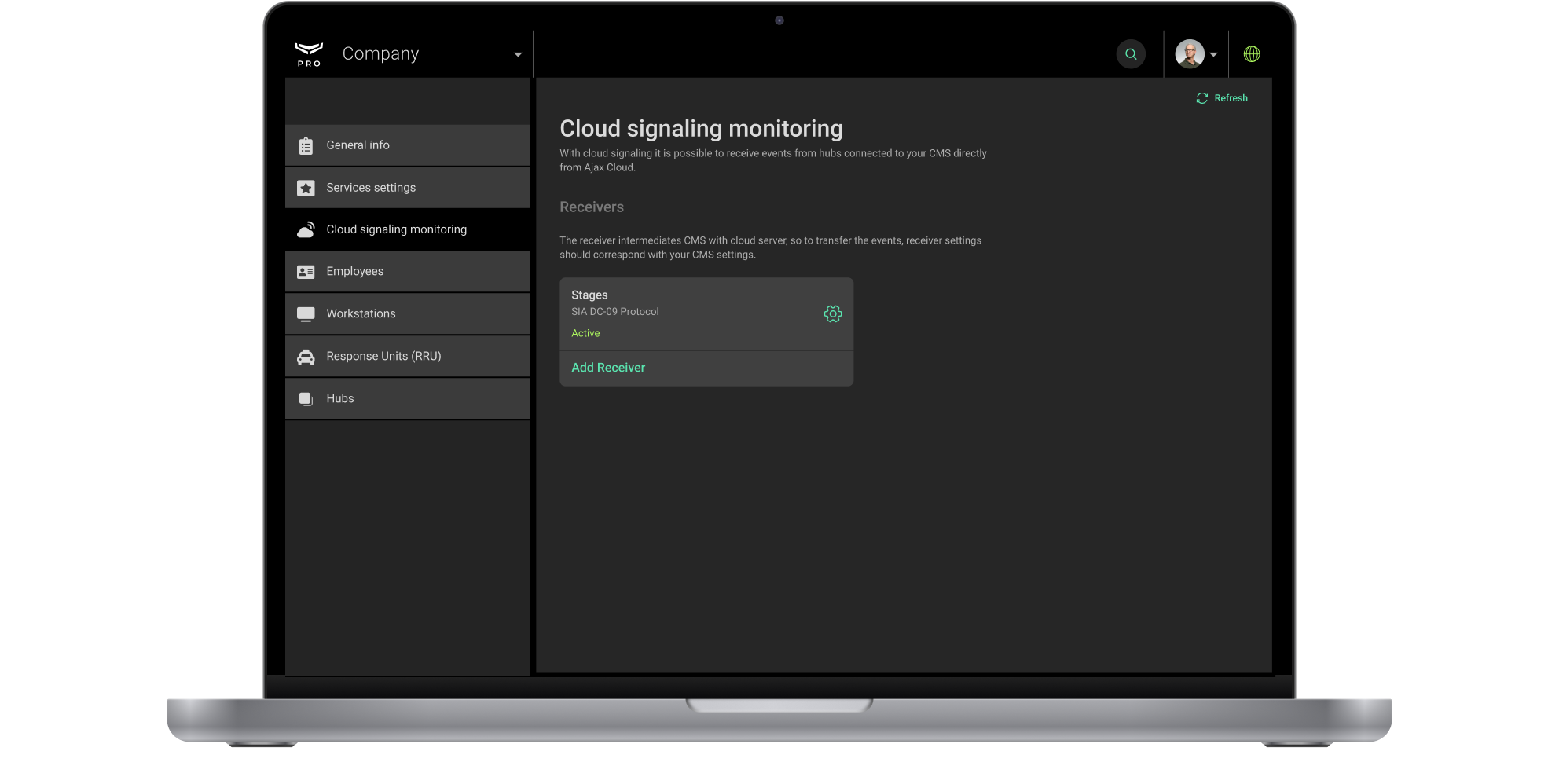Click the General info clipboard icon

tap(306, 146)
